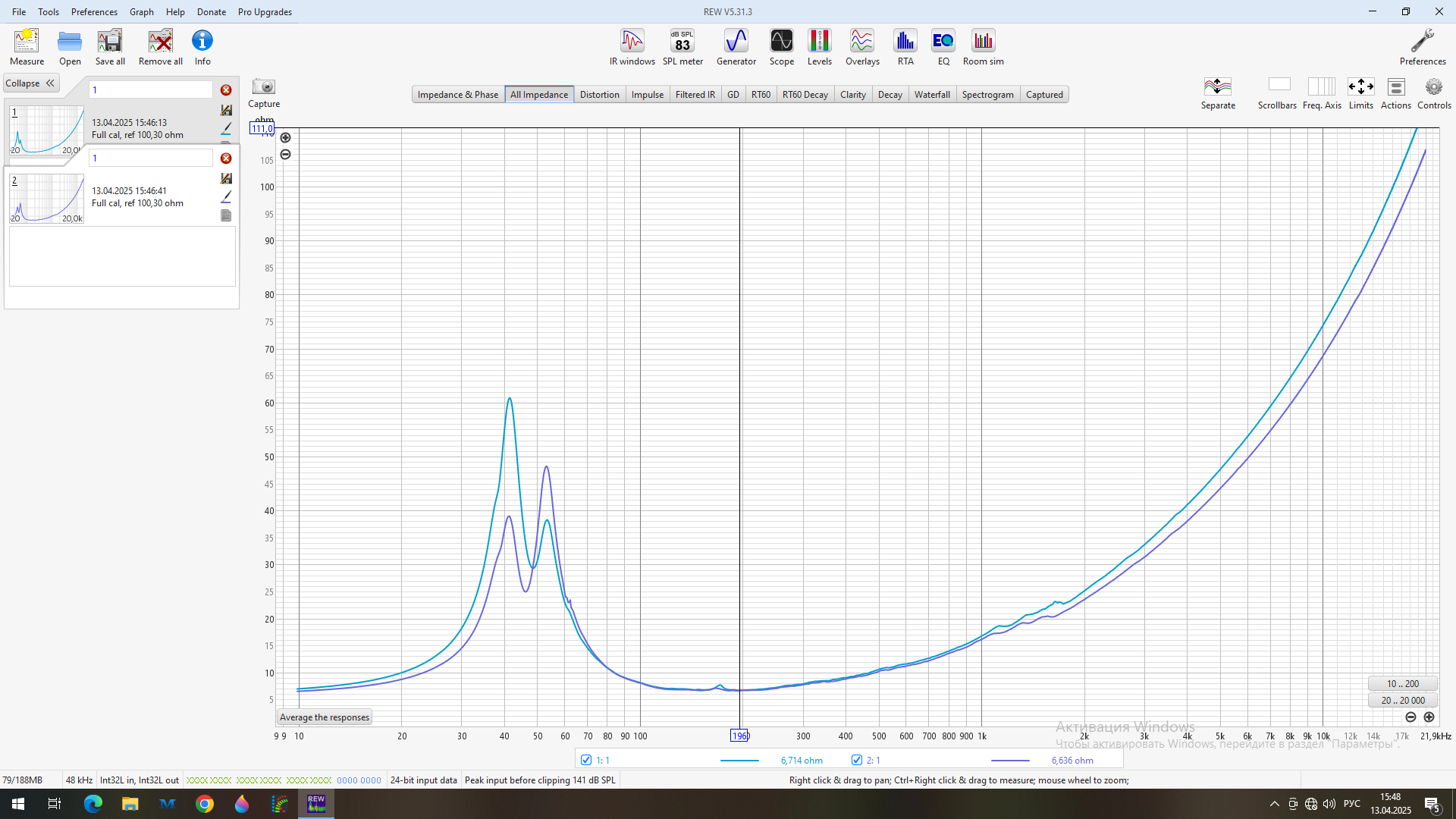This screenshot has width=1456, height=819.
Task: Switch to the Spectrogram tab
Action: coord(988,95)
